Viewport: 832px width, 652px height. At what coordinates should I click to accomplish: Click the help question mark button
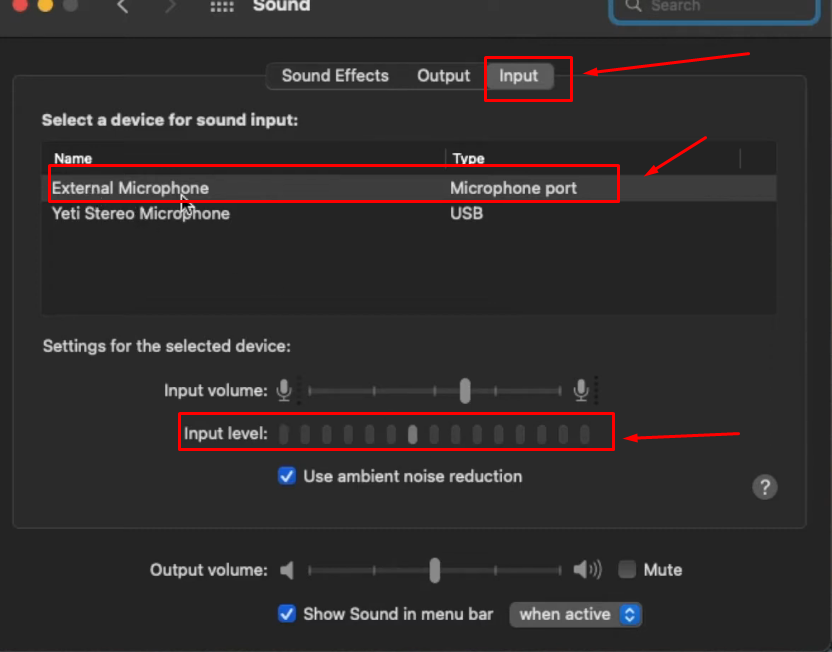pyautogui.click(x=765, y=486)
